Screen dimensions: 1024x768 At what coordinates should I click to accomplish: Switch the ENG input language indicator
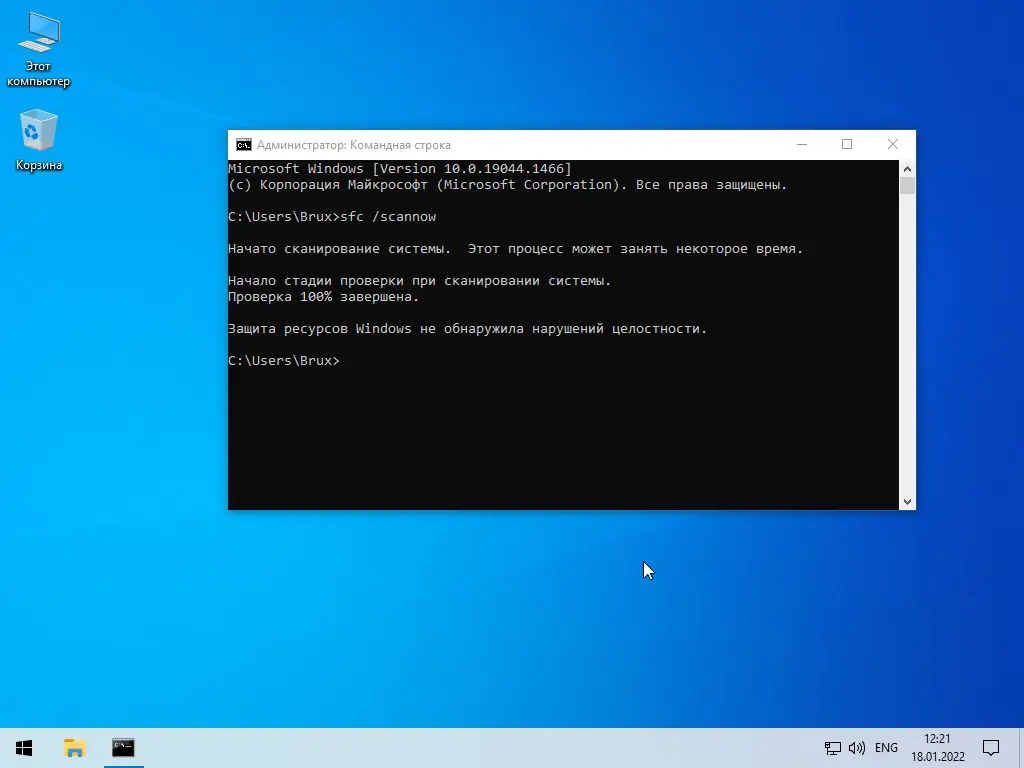click(x=886, y=748)
